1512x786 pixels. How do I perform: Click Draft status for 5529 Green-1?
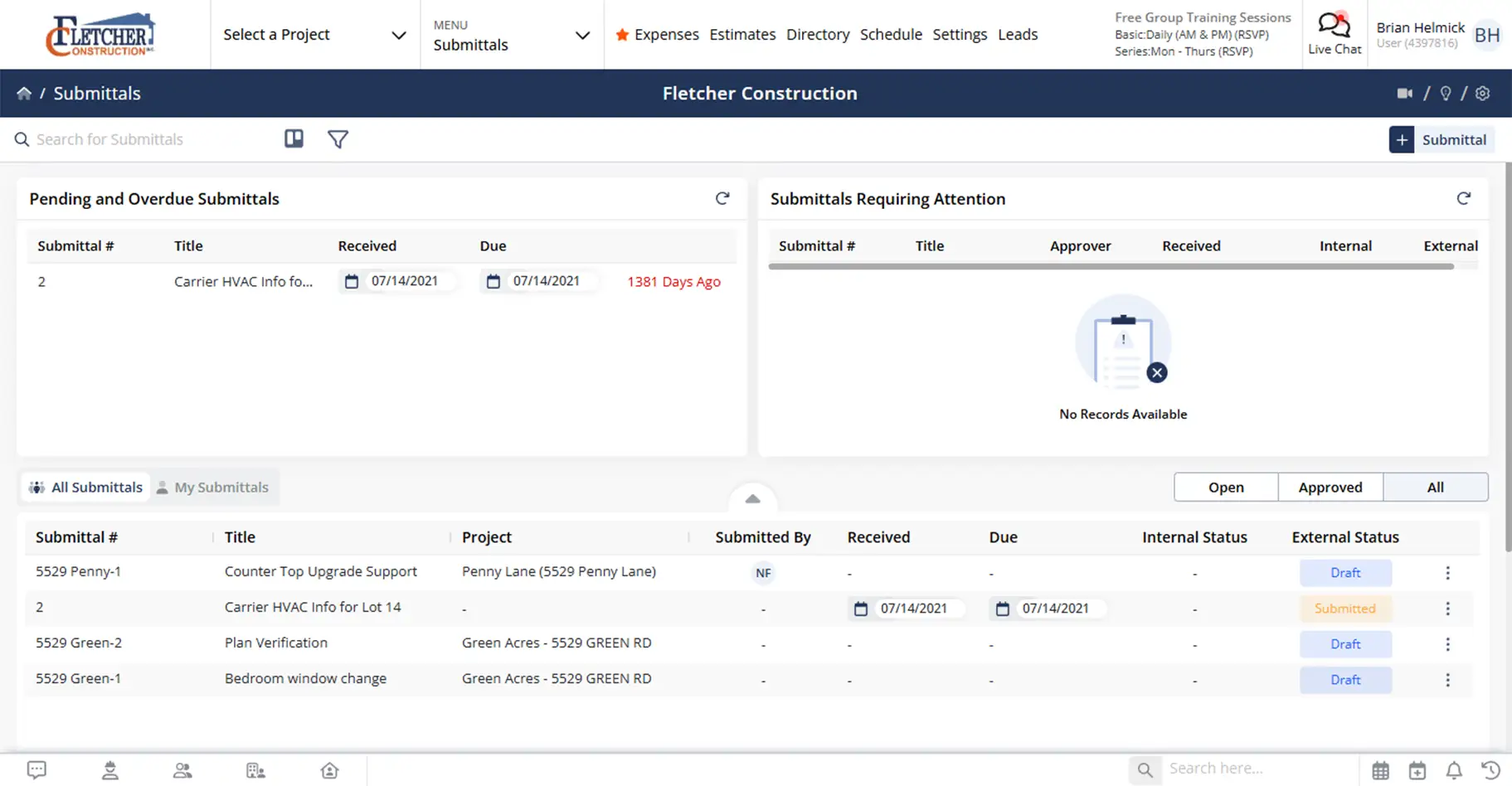click(1345, 680)
